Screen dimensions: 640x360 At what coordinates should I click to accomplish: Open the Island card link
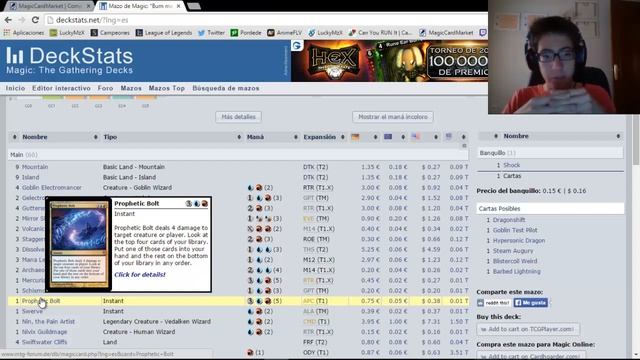click(31, 177)
